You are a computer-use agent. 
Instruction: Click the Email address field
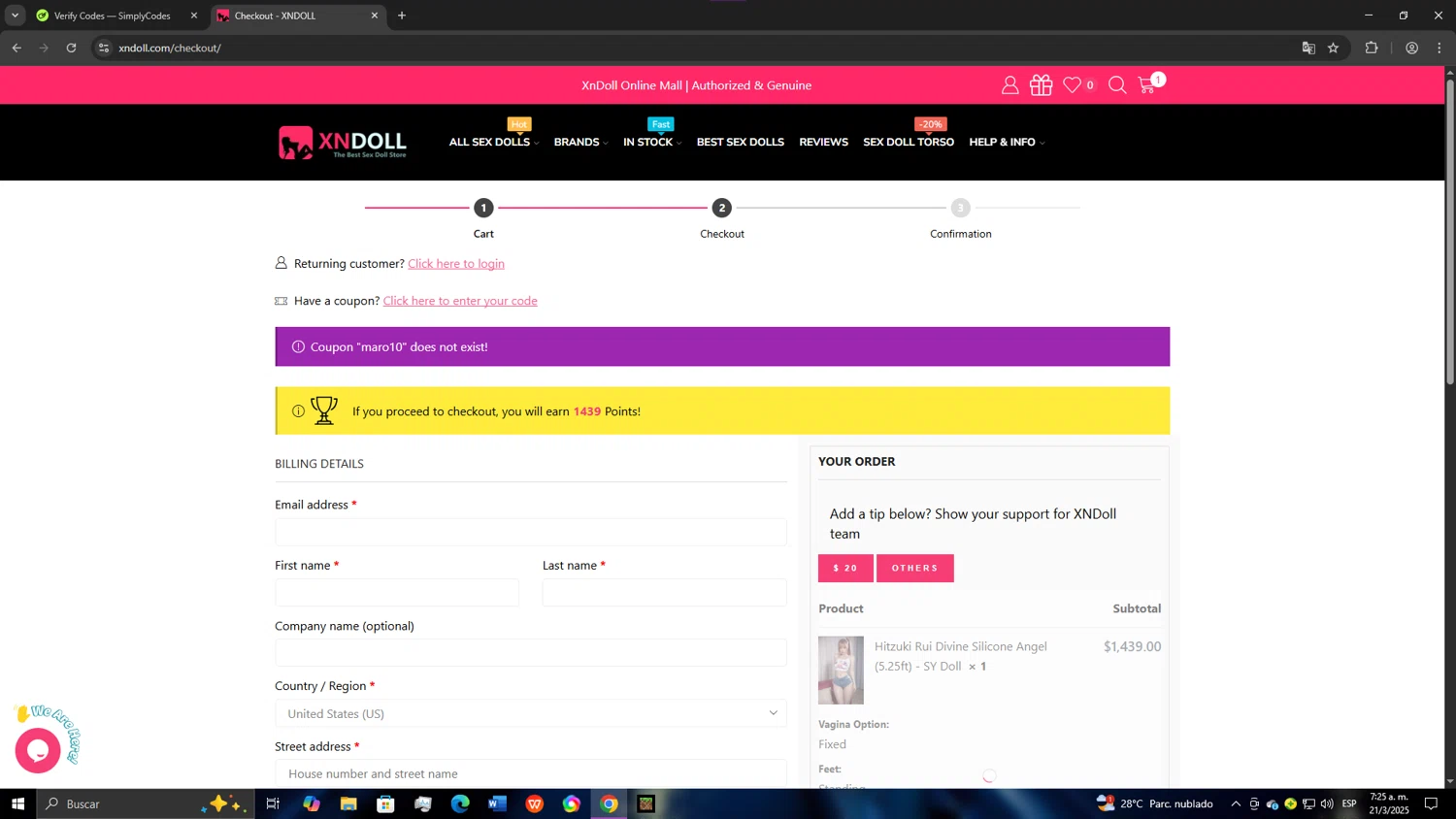531,532
